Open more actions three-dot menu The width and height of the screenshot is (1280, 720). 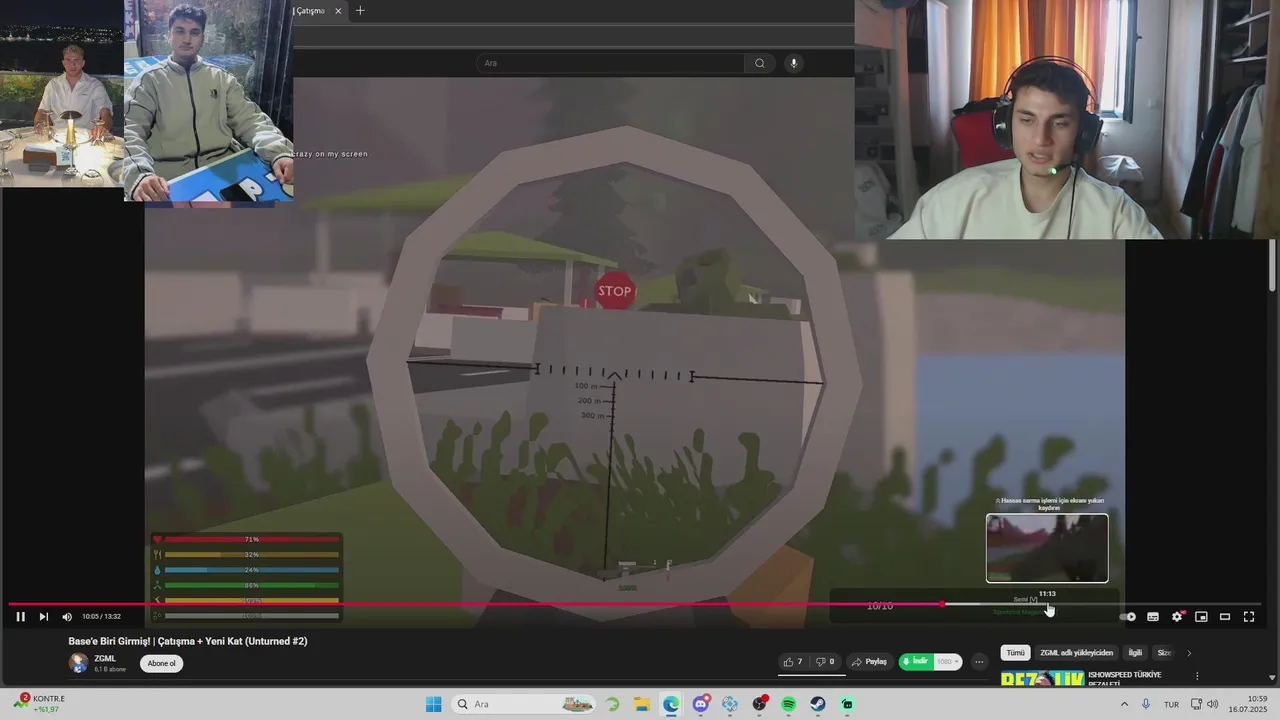pos(979,661)
